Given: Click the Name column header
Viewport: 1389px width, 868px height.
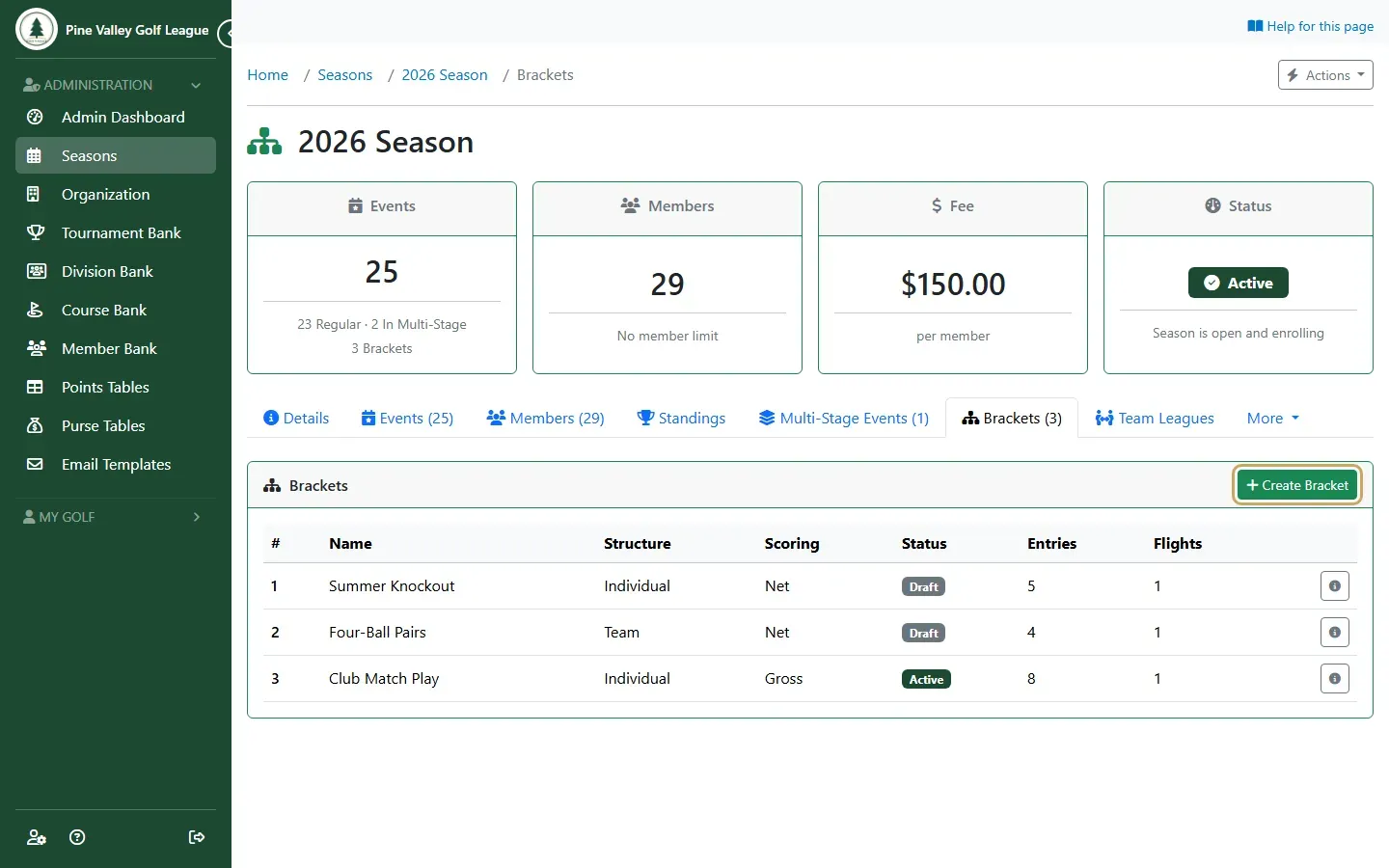Looking at the screenshot, I should (x=350, y=544).
